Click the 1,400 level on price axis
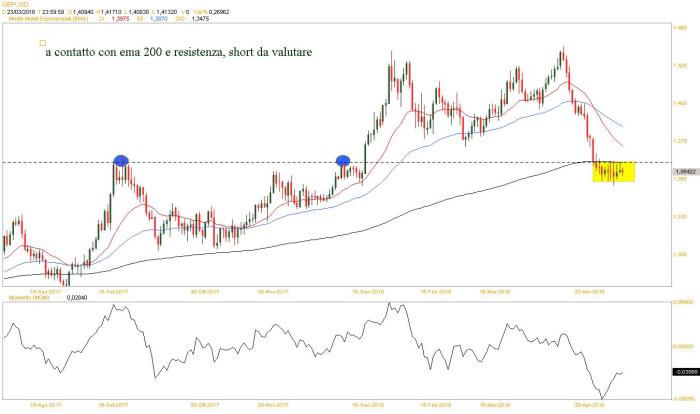 [x=680, y=102]
